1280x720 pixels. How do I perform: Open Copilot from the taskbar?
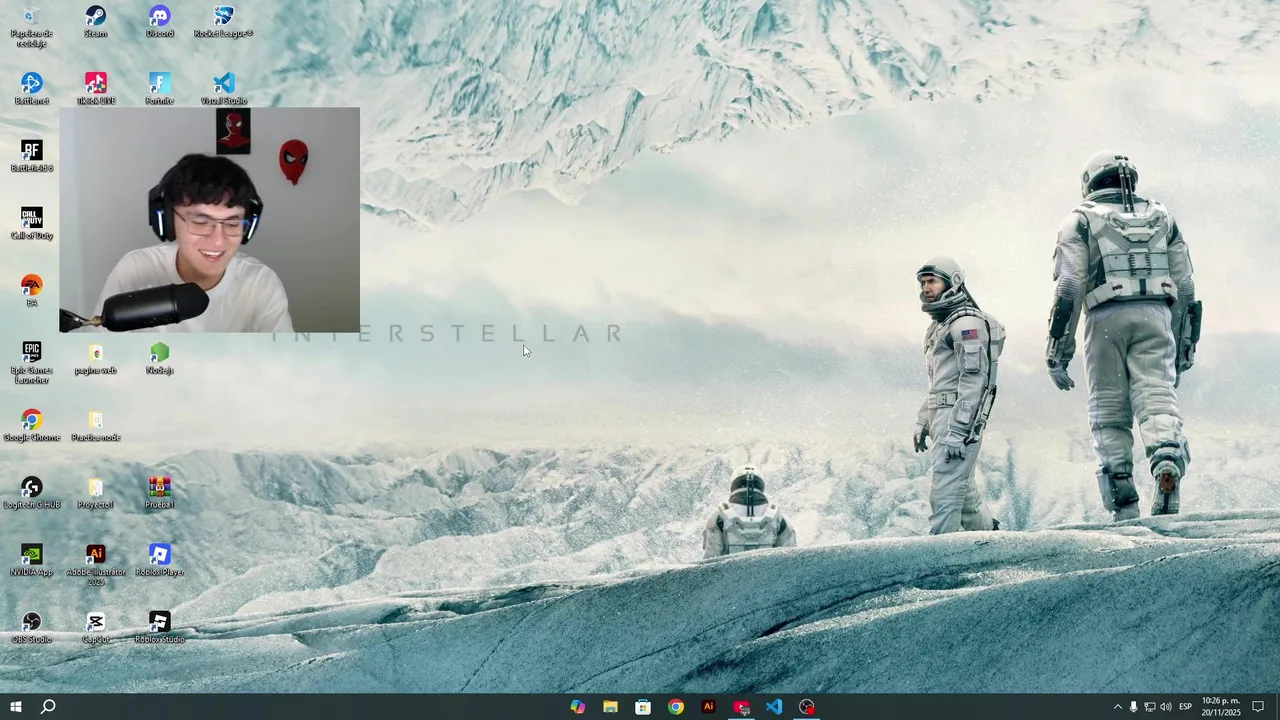578,707
